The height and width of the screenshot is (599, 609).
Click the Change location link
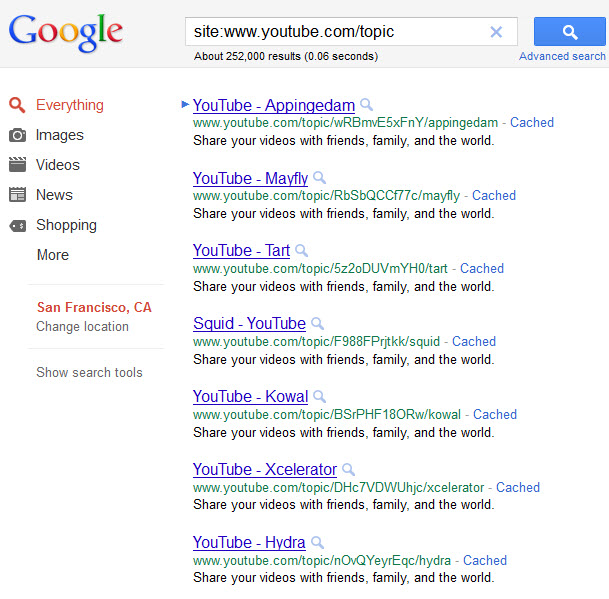tap(82, 326)
